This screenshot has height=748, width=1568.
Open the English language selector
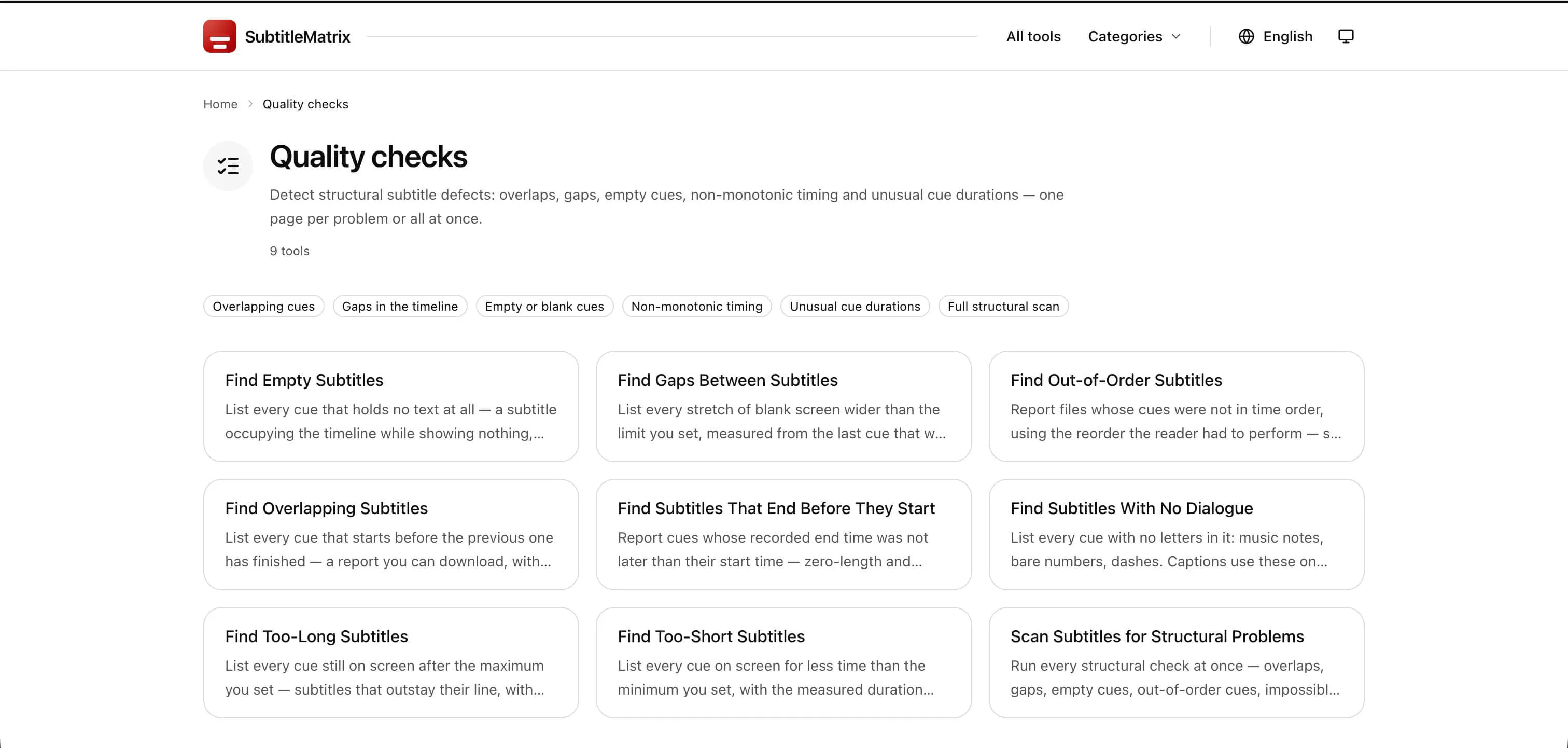(x=1276, y=36)
